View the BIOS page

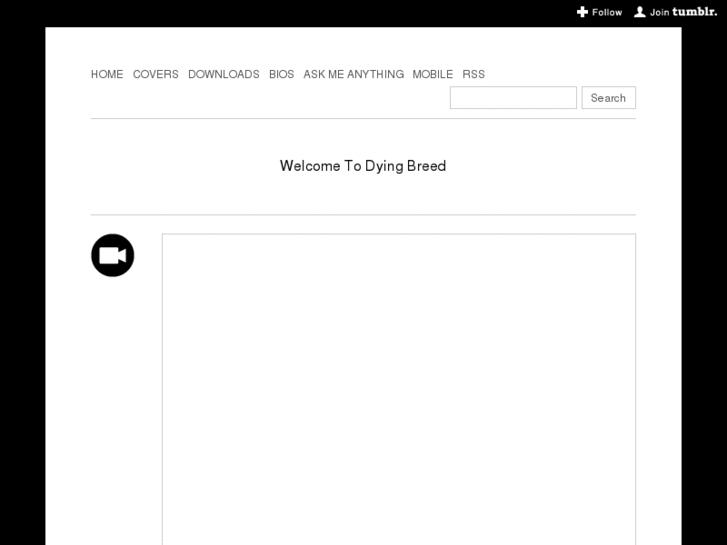click(281, 74)
